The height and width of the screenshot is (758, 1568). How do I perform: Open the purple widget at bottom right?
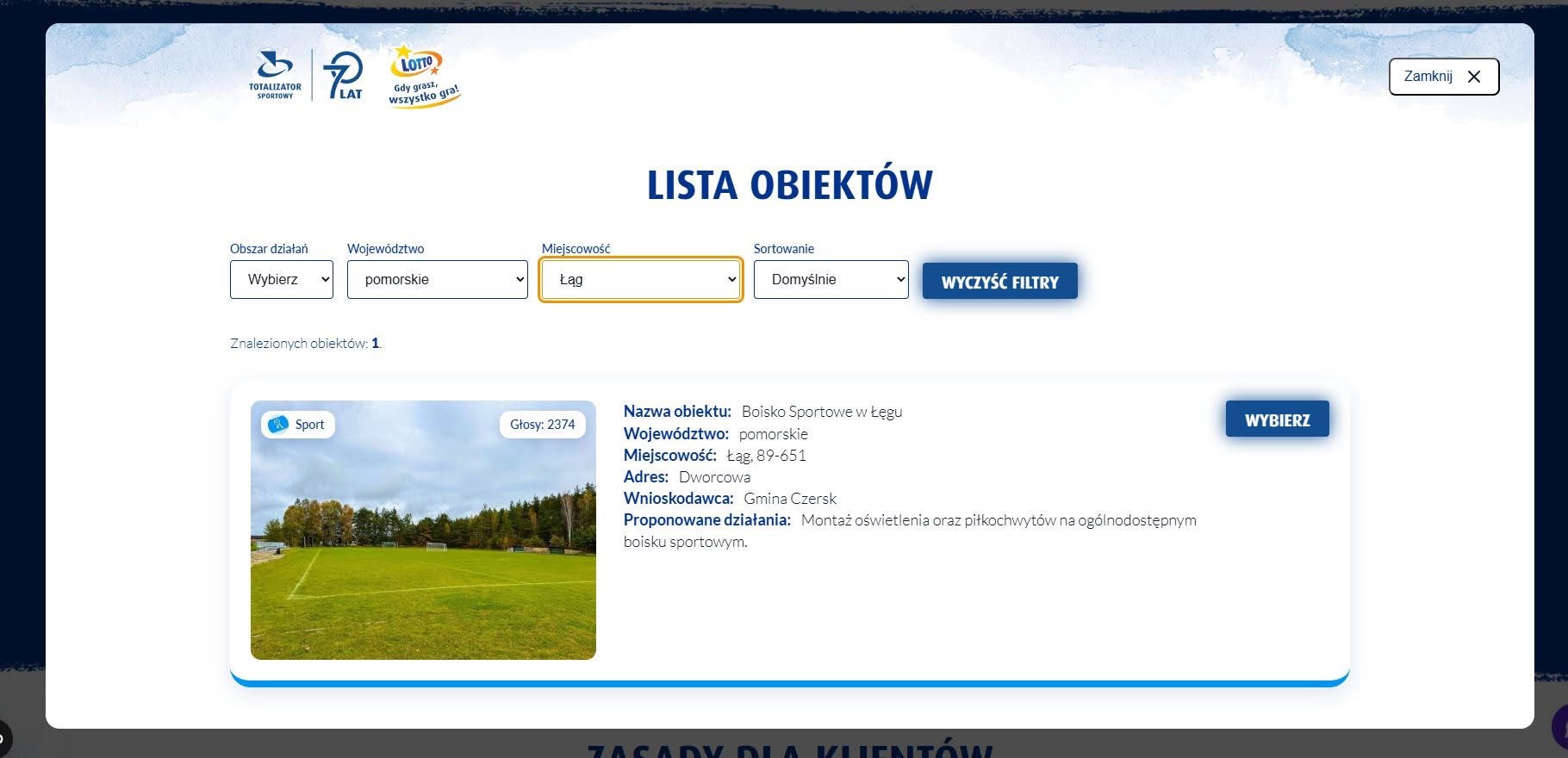point(1559,728)
